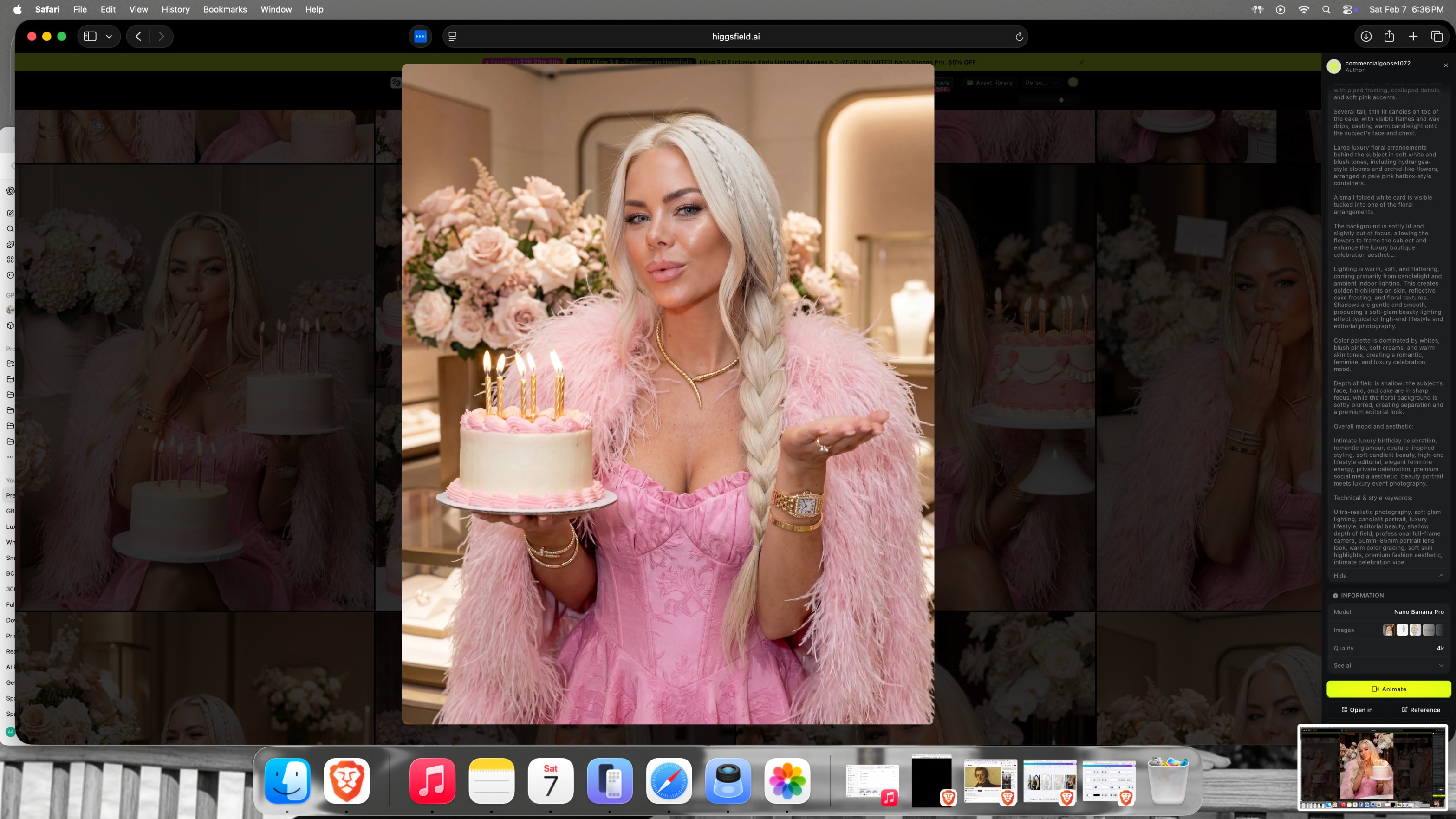Open a new tab with plus icon
The image size is (1456, 819).
(1413, 36)
